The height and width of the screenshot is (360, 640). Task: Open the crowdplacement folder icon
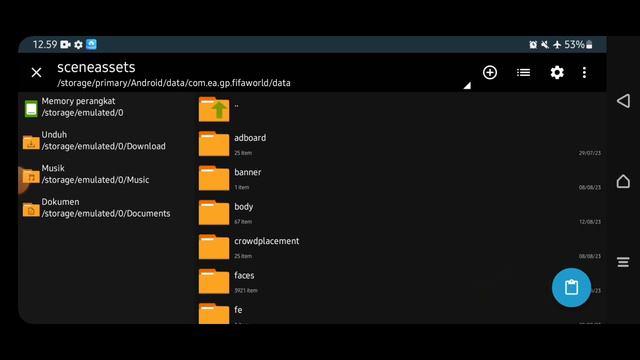[x=214, y=247]
